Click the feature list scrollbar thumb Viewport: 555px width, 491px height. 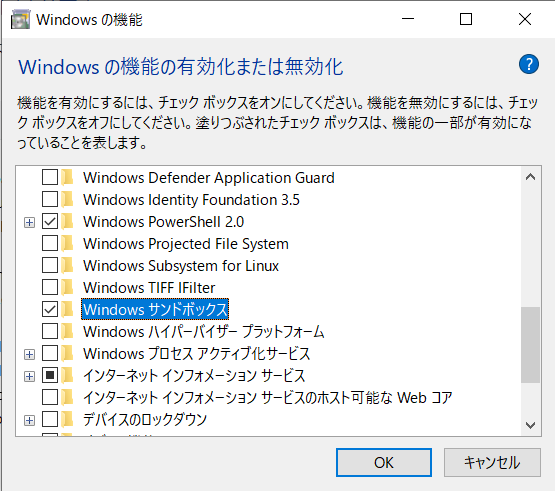coord(530,345)
